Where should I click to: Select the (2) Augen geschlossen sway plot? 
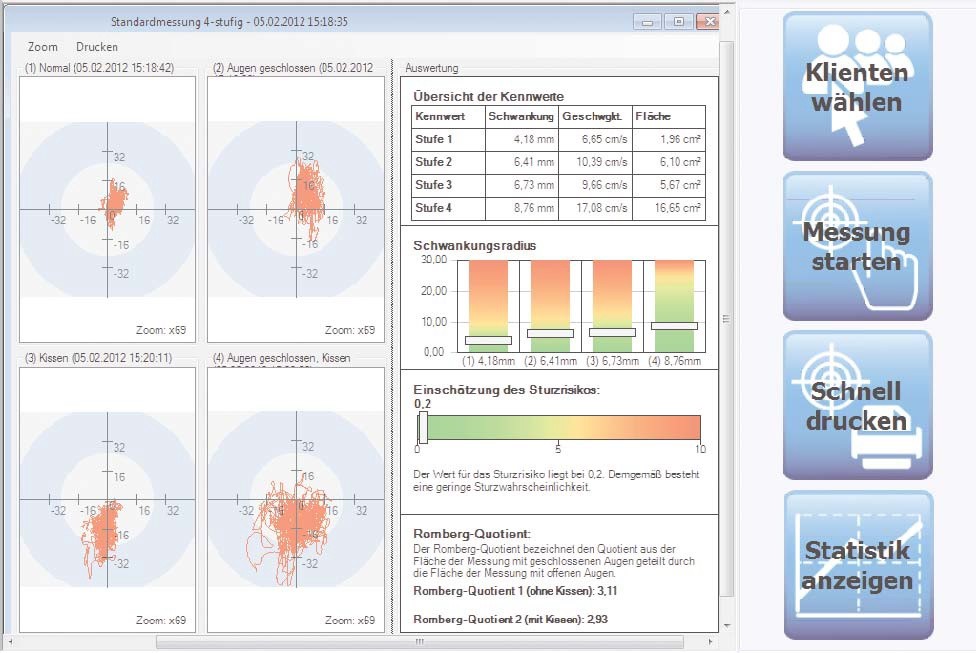(296, 210)
